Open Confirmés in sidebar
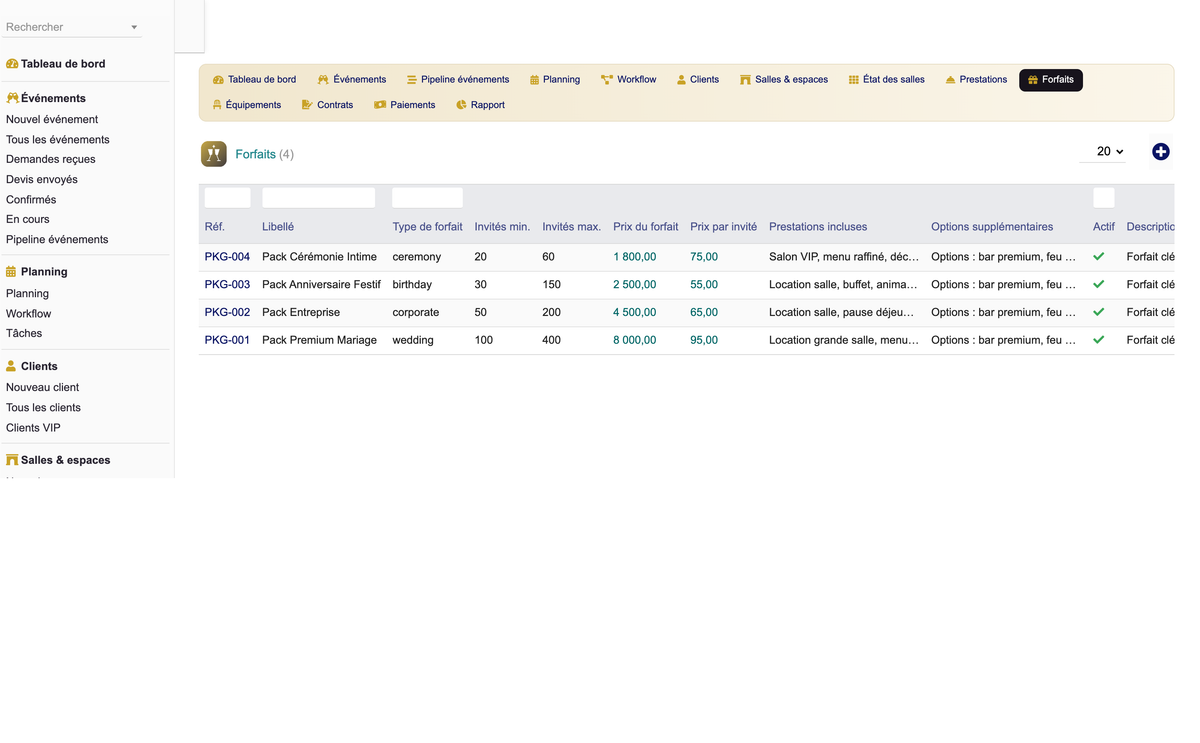 [31, 200]
